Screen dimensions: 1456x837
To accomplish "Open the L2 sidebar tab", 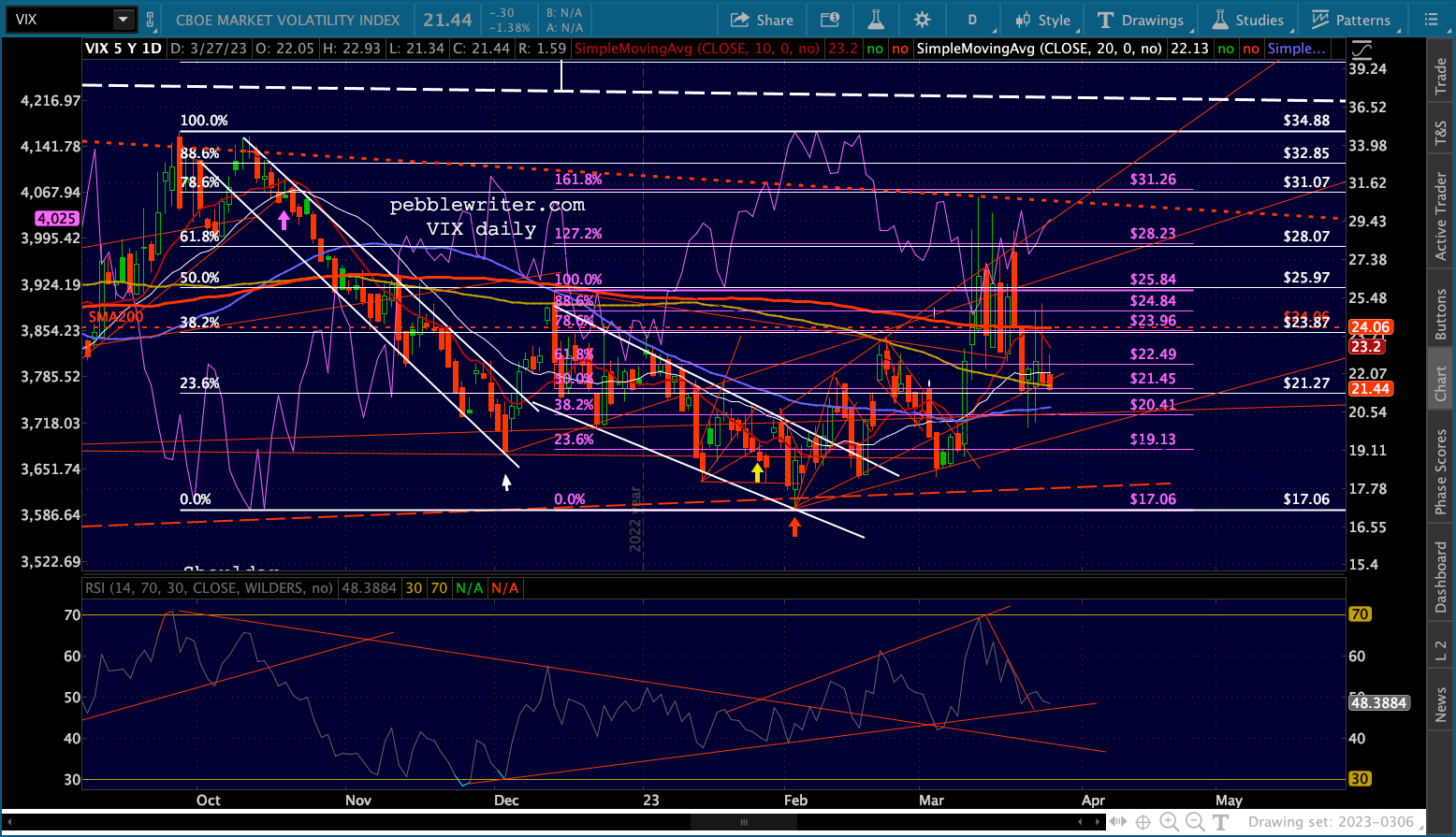I will click(1441, 652).
